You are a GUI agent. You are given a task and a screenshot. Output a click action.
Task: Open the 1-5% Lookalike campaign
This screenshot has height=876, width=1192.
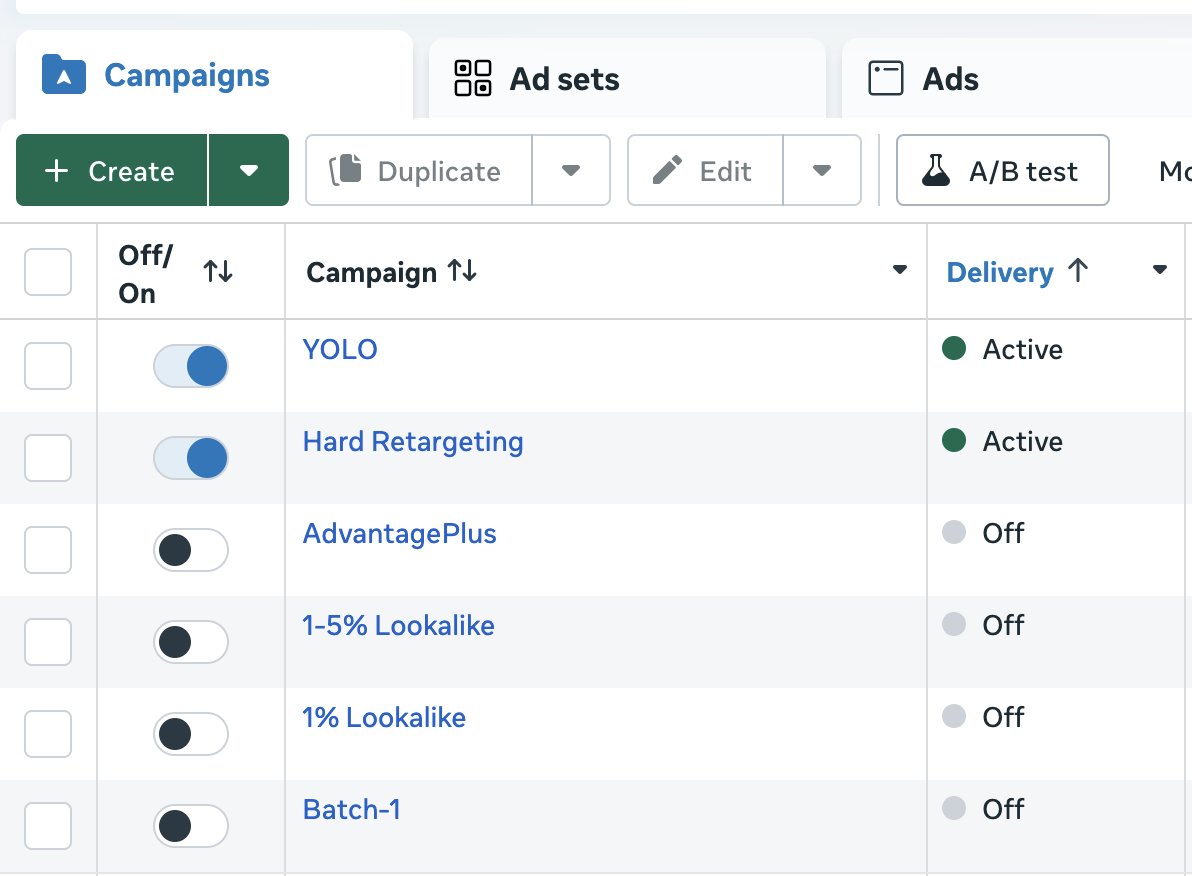click(398, 626)
